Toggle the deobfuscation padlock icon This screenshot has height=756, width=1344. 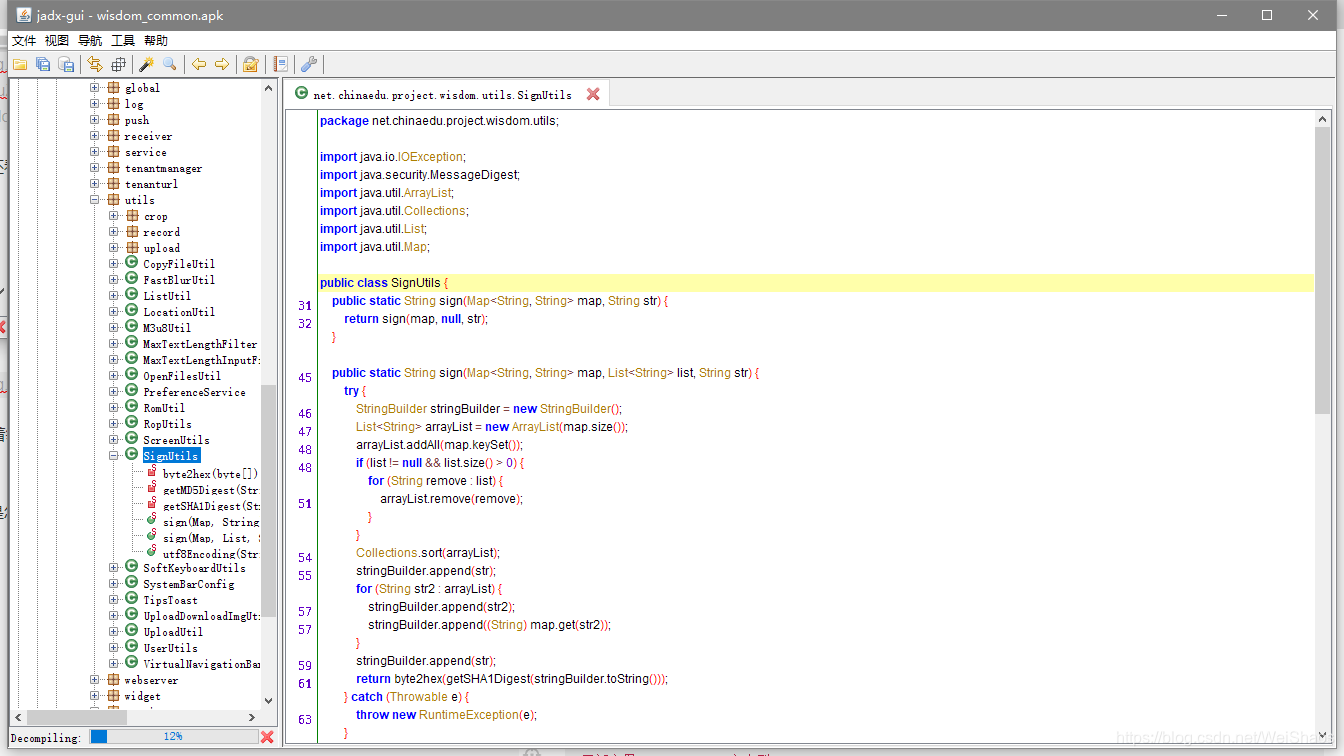click(x=251, y=64)
